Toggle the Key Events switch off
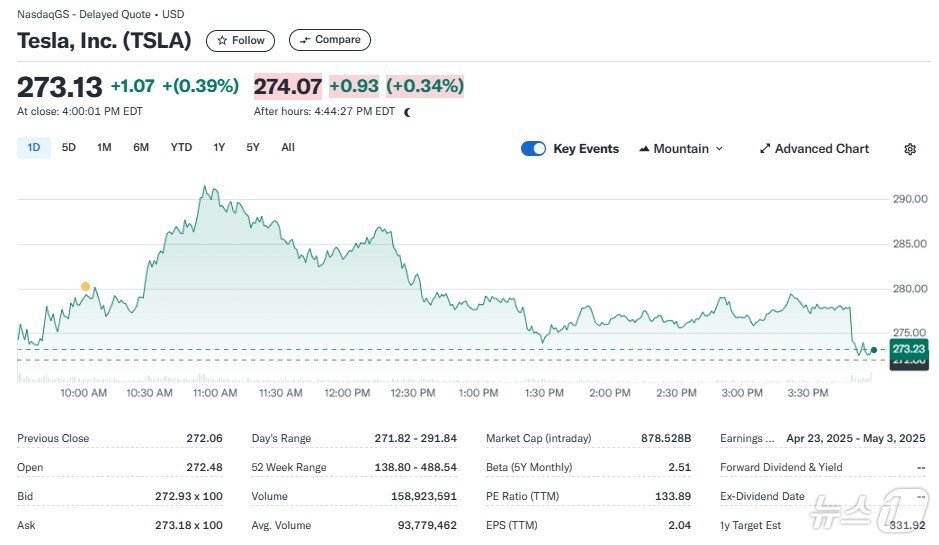The width and height of the screenshot is (939, 545). tap(533, 149)
